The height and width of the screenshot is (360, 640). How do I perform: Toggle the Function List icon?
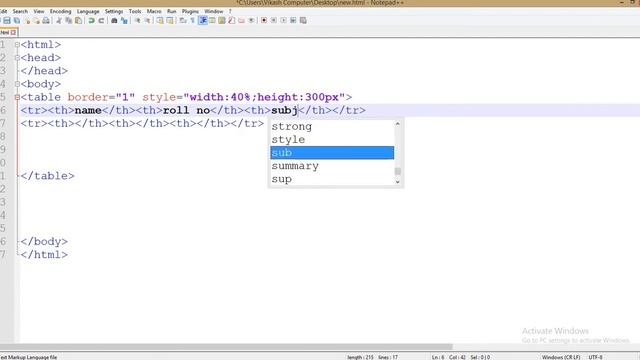(x=231, y=20)
